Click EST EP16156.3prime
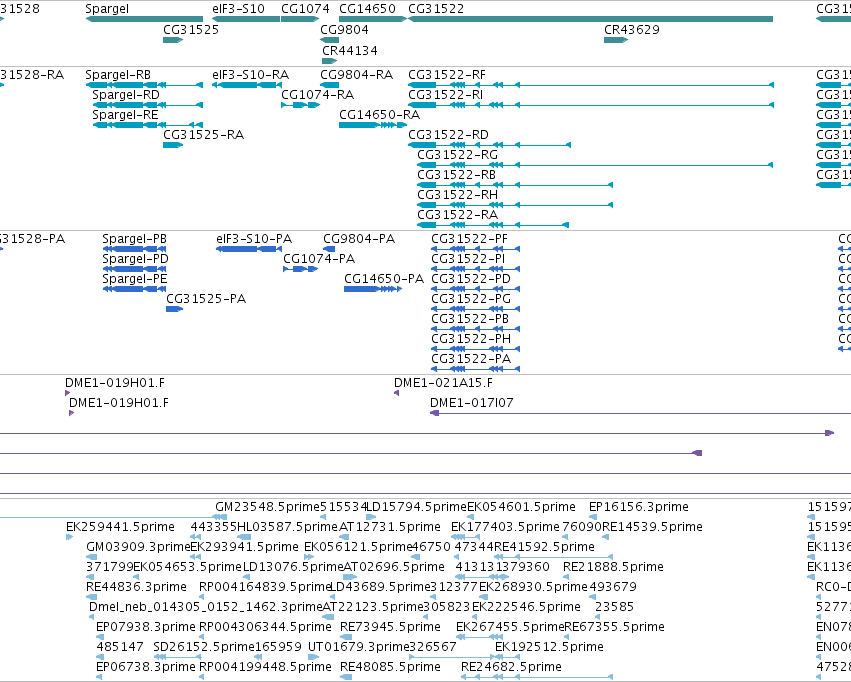Viewport: 851px width, 682px height. coord(638,507)
